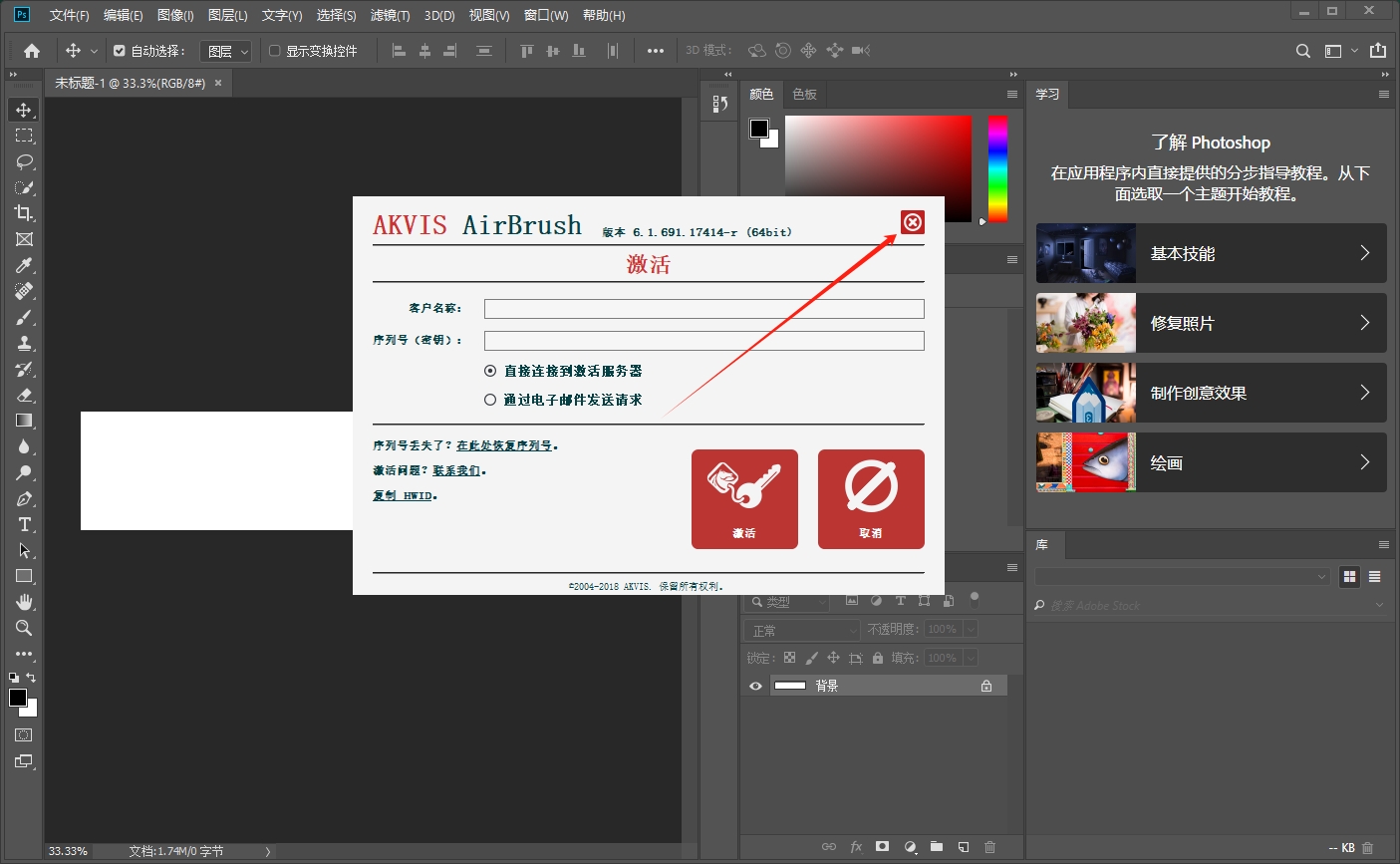Select the Rectangular Marquee tool
Screen dimensions: 1400x864
24,136
